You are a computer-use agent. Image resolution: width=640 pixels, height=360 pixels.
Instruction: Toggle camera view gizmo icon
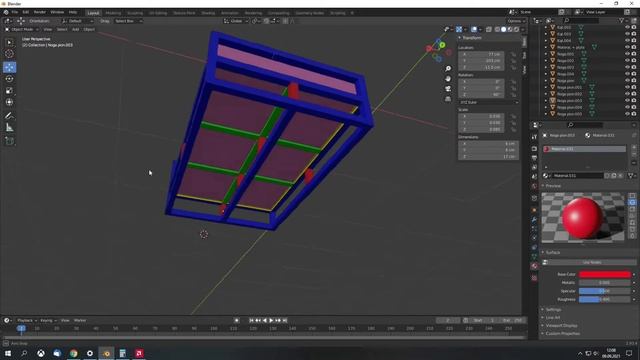(x=448, y=89)
